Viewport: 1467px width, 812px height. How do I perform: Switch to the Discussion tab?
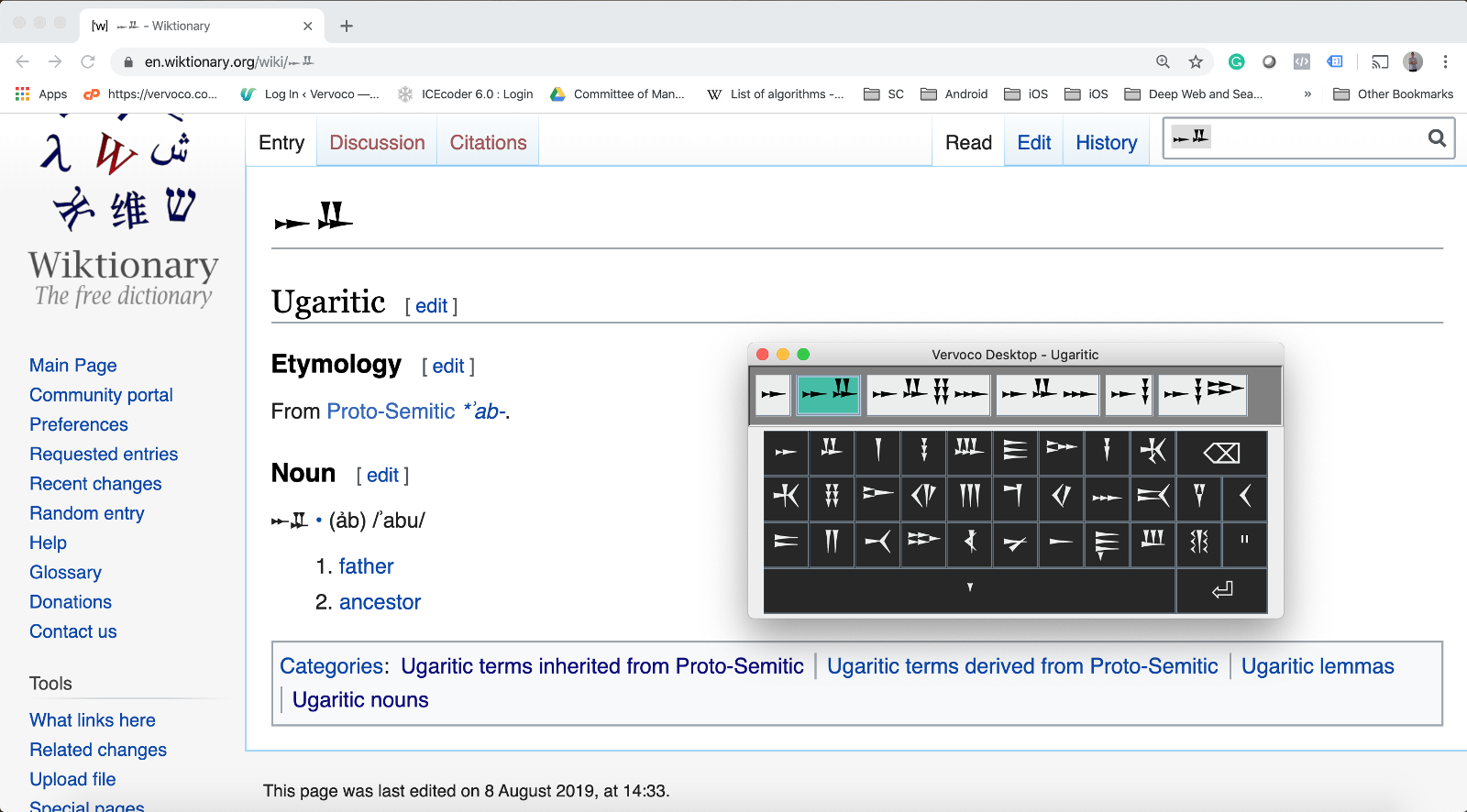pyautogui.click(x=377, y=142)
